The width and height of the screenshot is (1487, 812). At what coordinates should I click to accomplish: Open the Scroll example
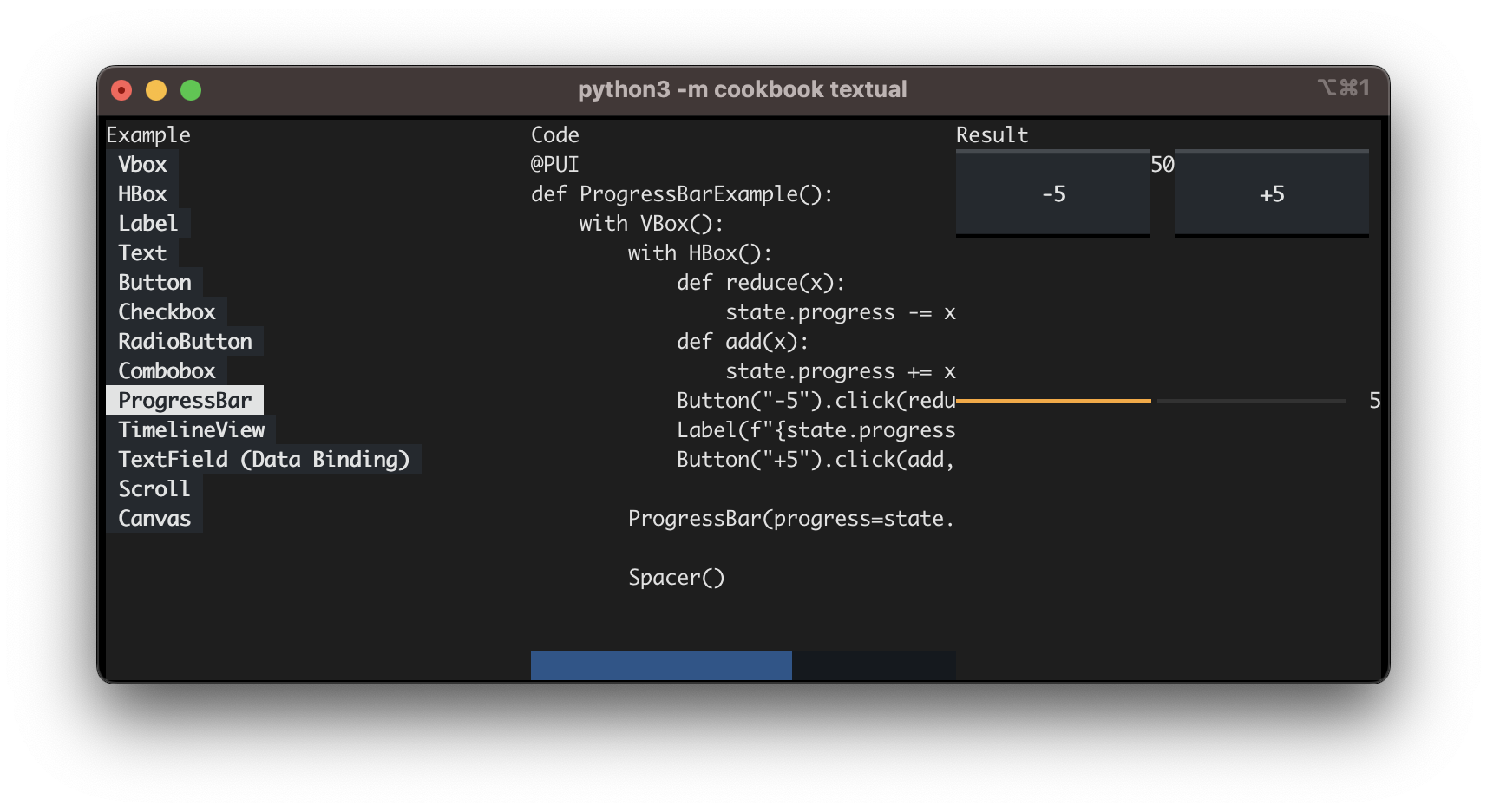tap(154, 488)
